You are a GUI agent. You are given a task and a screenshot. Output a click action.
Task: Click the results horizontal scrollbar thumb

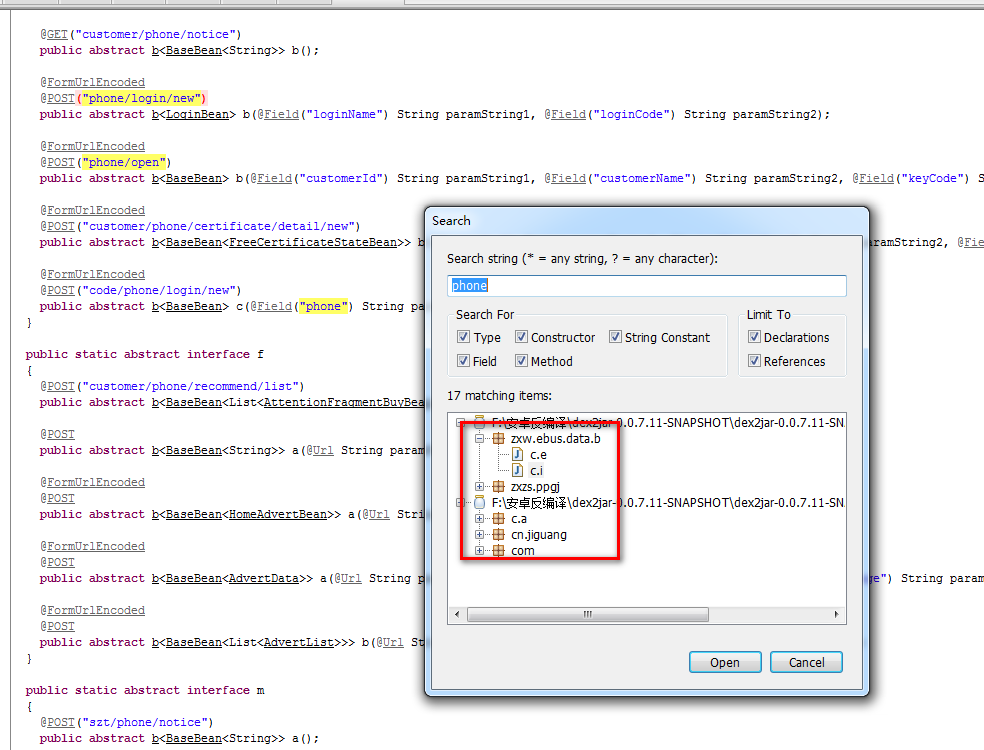coord(587,614)
